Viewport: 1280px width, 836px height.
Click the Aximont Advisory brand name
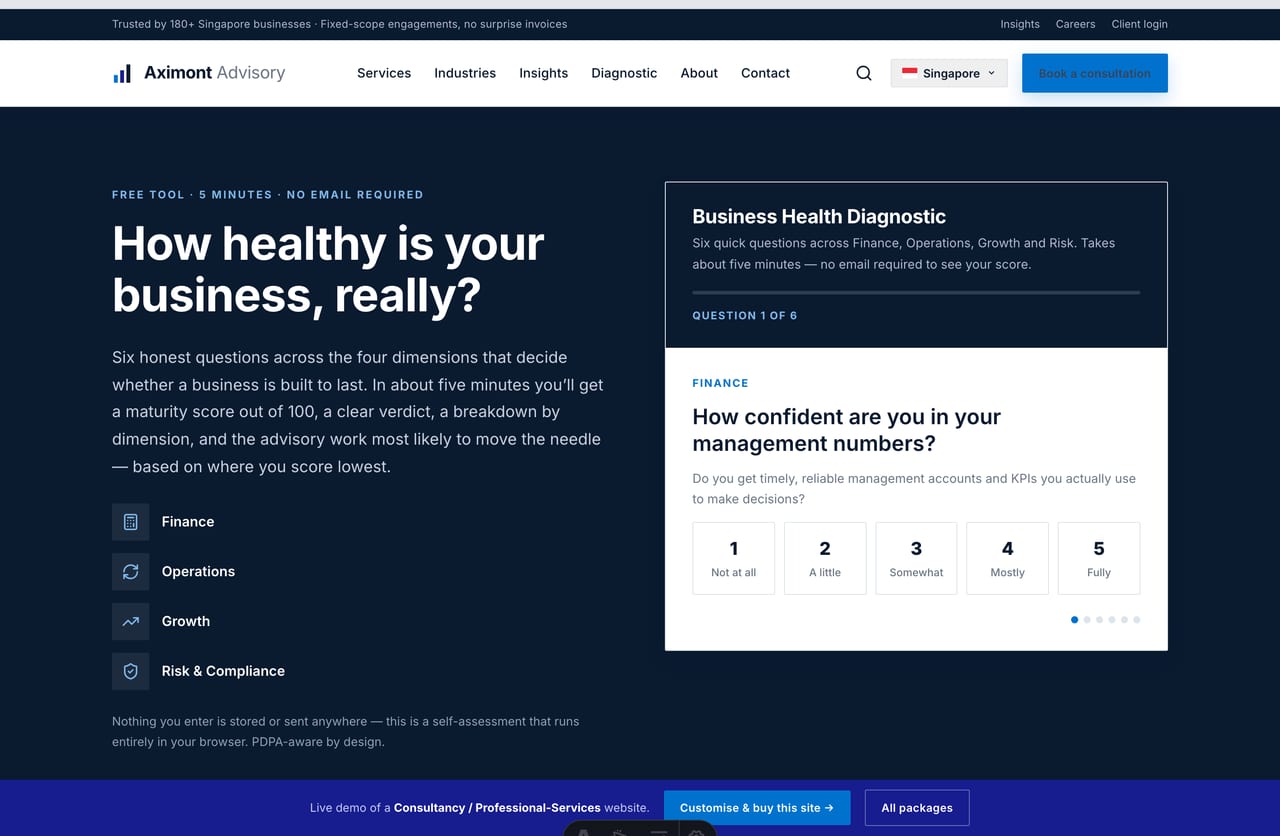pyautogui.click(x=214, y=73)
